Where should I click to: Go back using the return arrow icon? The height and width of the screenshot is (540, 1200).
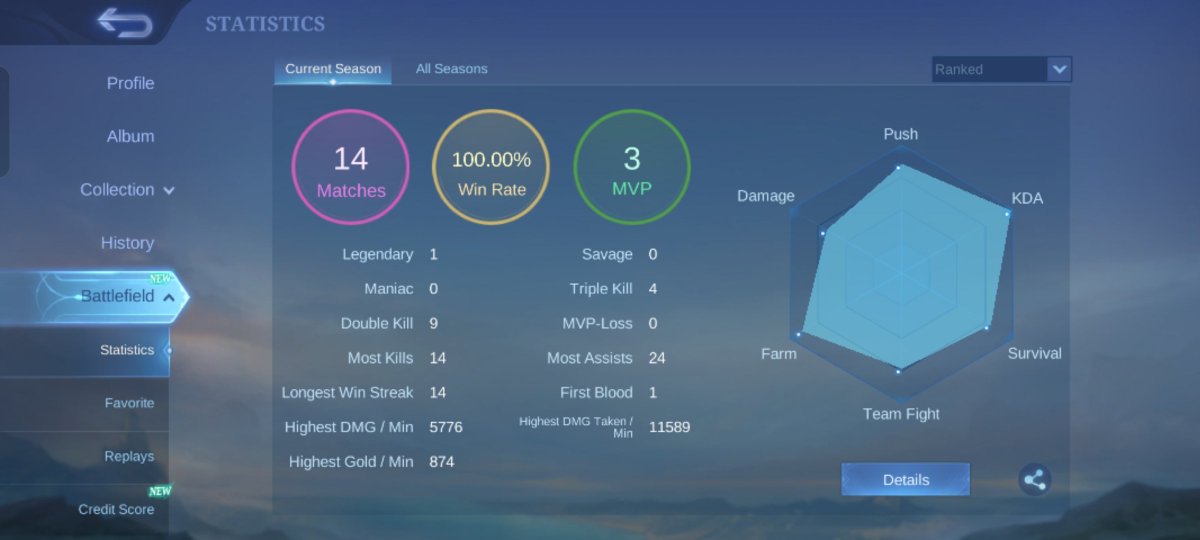coord(125,22)
